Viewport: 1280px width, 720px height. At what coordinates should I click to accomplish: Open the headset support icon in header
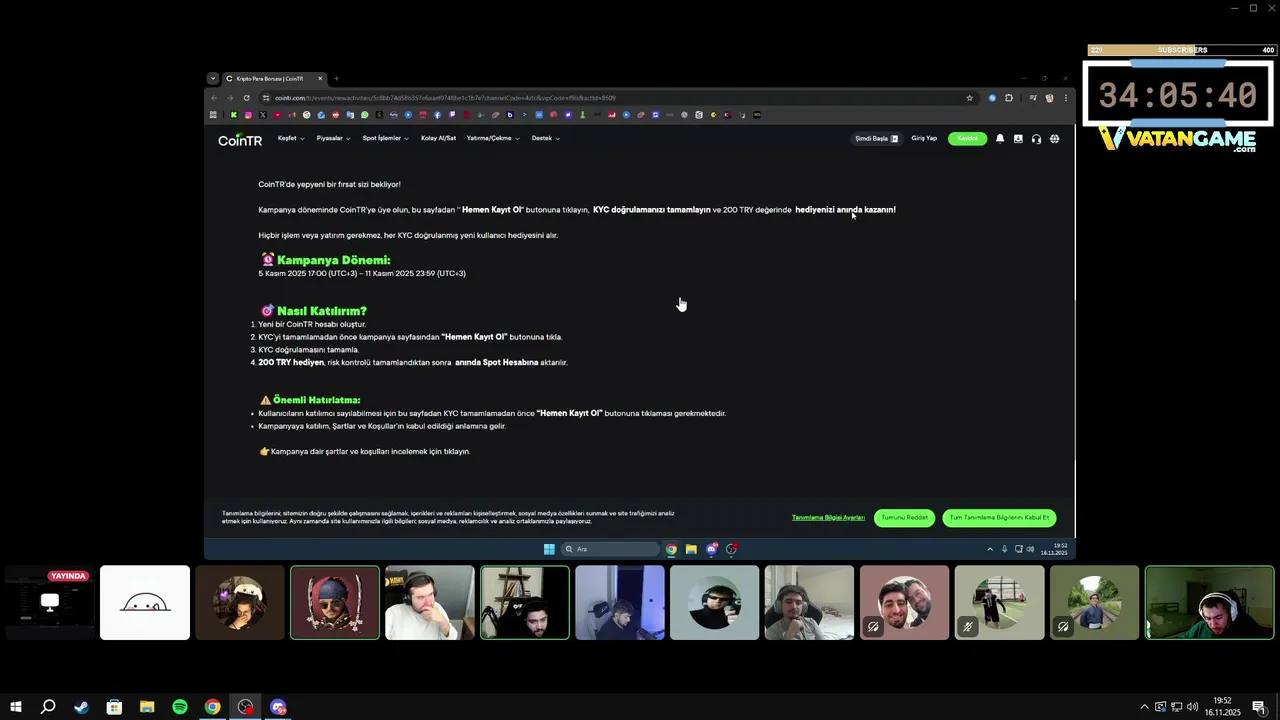click(1036, 139)
